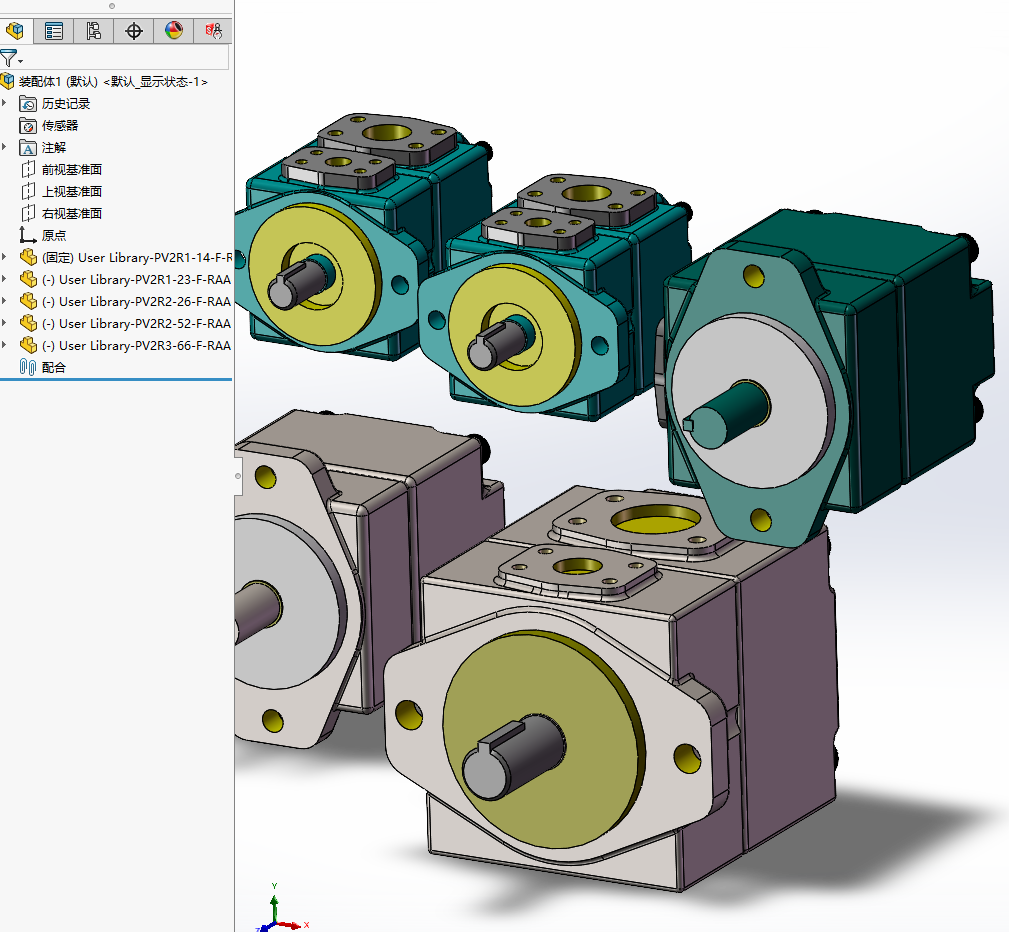Select the 配合 mates folder

(x=54, y=367)
